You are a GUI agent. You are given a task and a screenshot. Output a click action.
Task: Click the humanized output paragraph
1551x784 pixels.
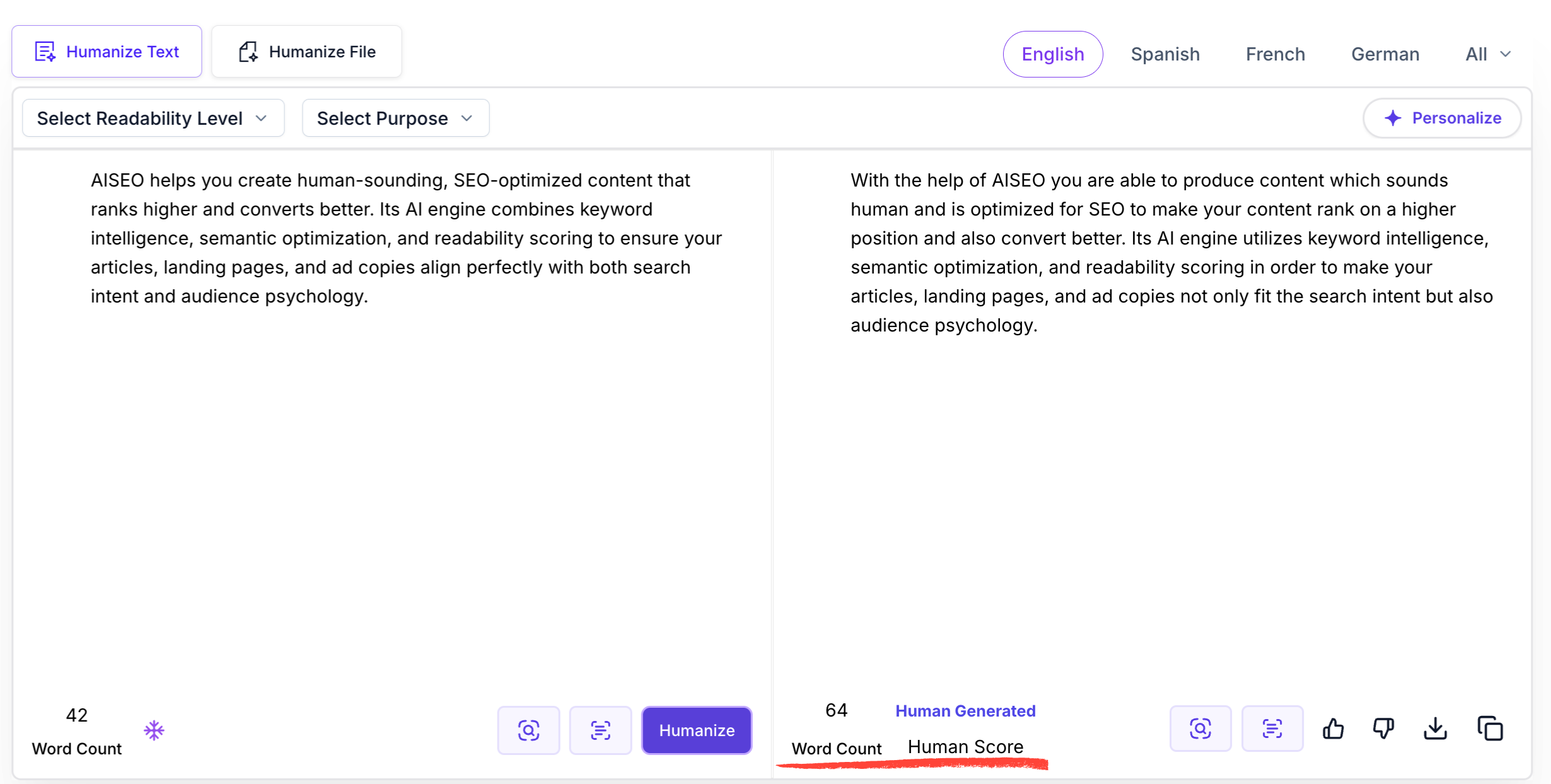1171,253
